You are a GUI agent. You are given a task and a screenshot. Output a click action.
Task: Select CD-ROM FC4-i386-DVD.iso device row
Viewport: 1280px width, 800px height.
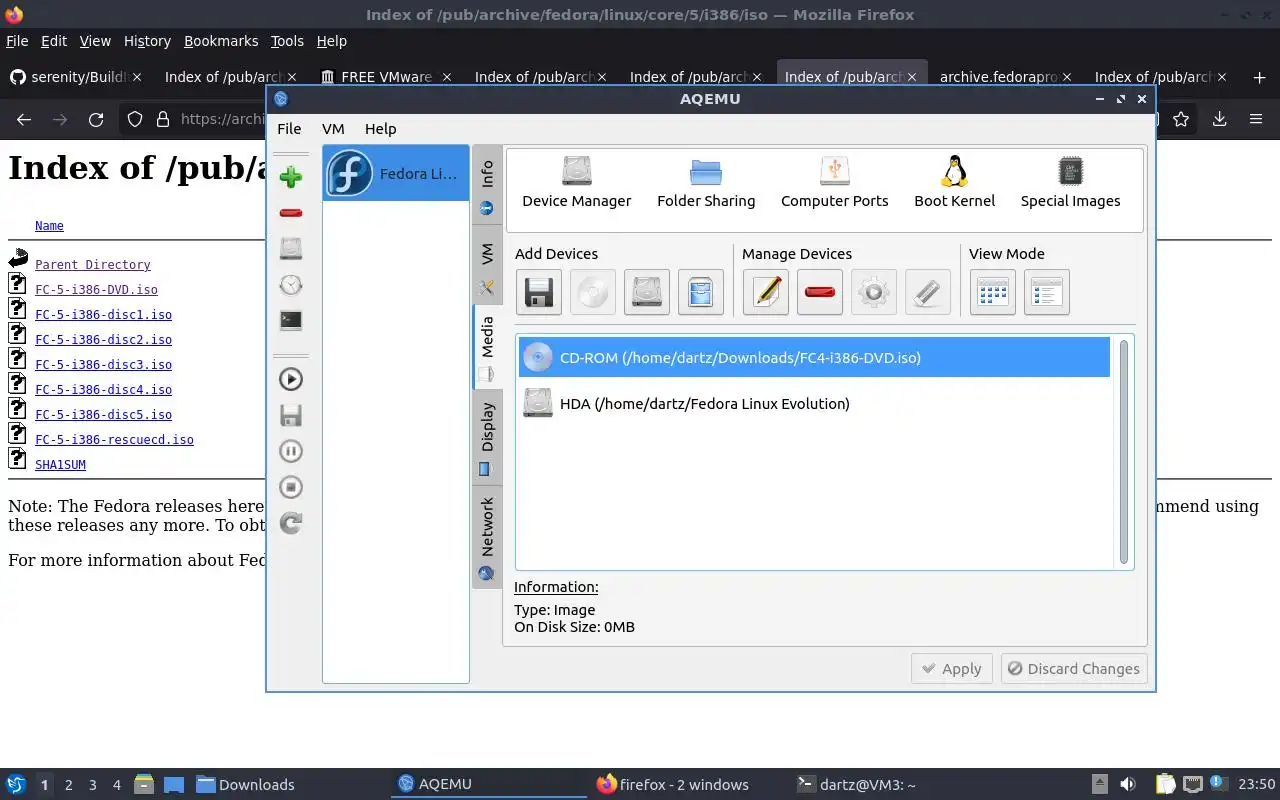pos(814,357)
